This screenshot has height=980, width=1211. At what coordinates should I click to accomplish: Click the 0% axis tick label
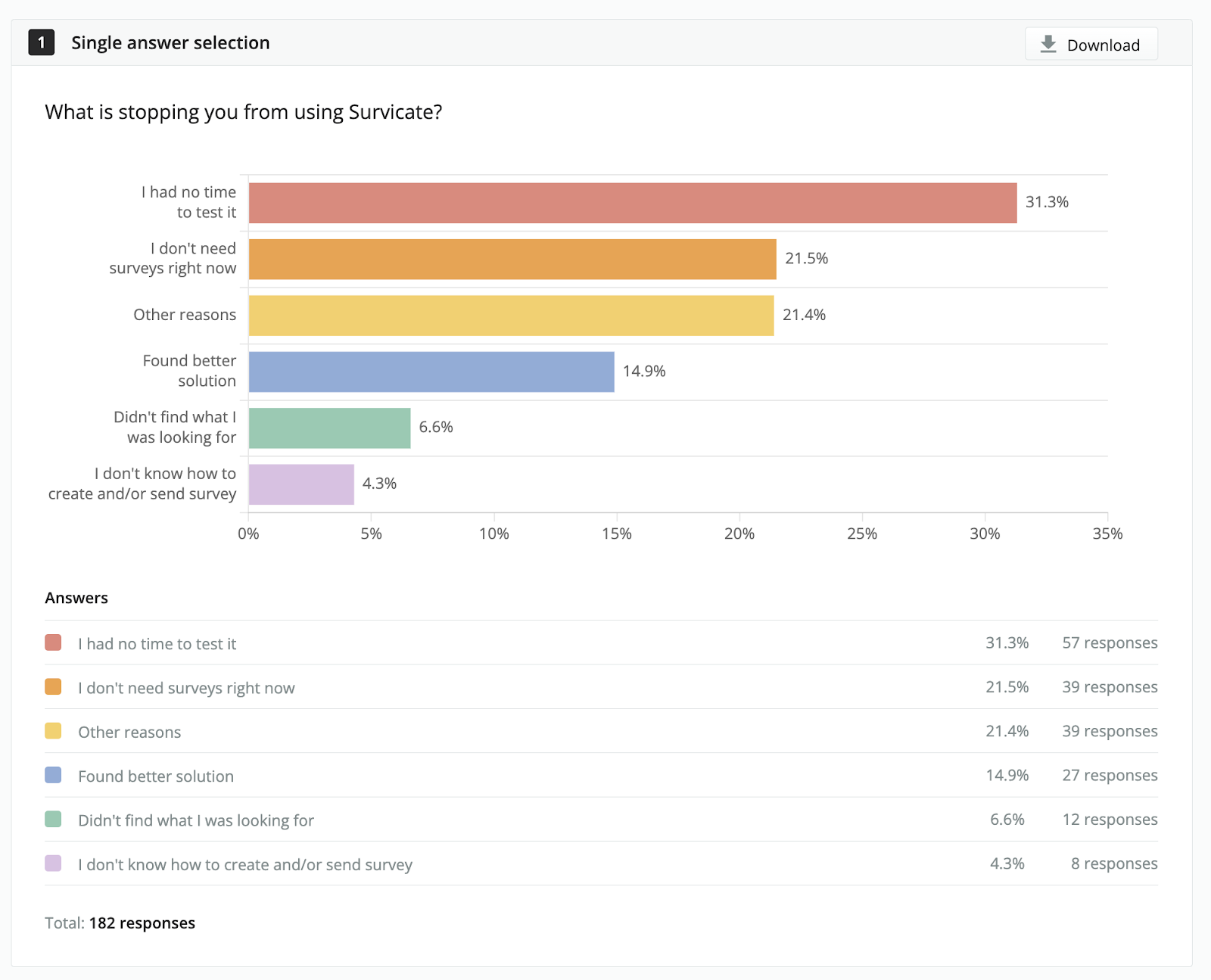pyautogui.click(x=248, y=534)
